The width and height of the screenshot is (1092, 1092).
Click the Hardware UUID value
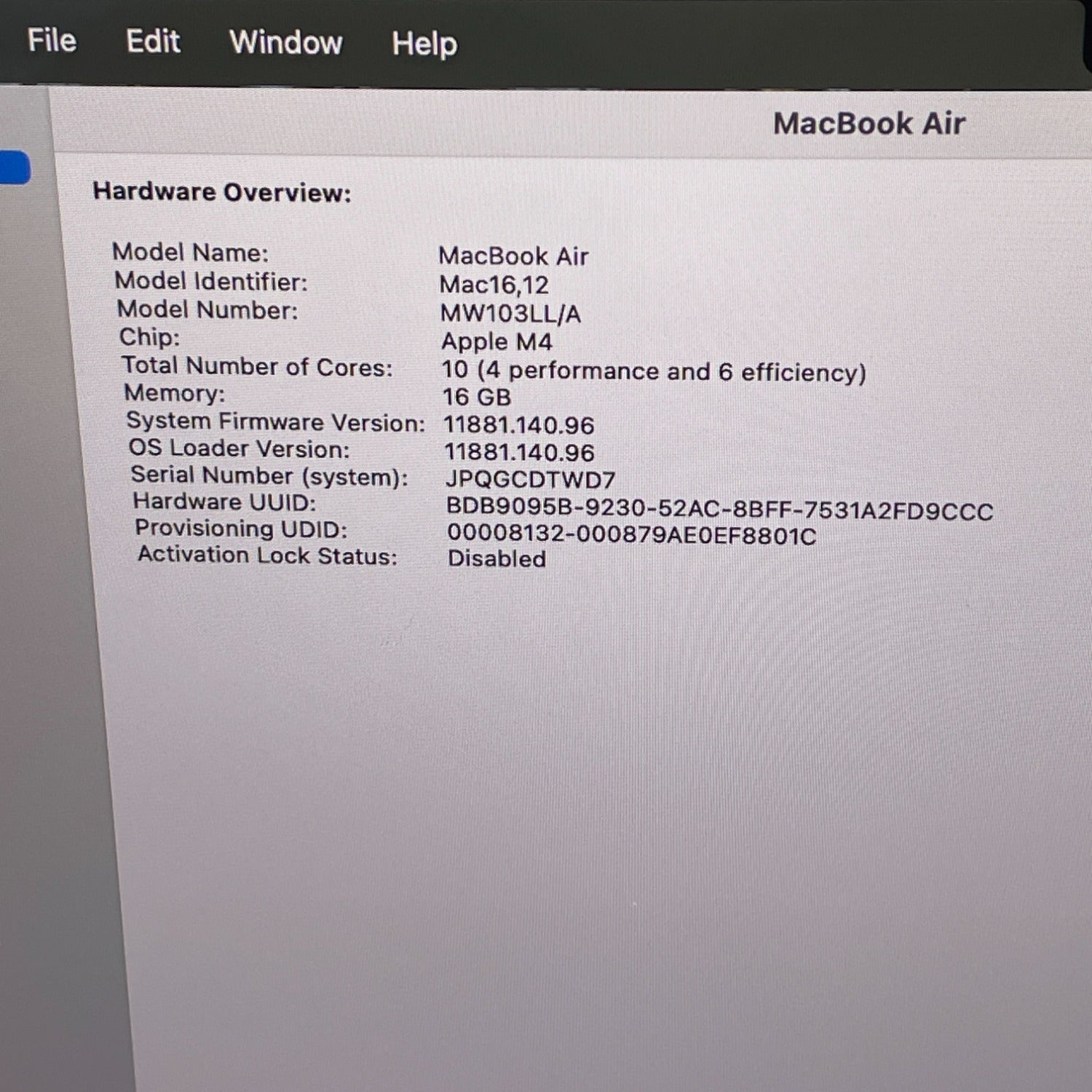[x=719, y=510]
